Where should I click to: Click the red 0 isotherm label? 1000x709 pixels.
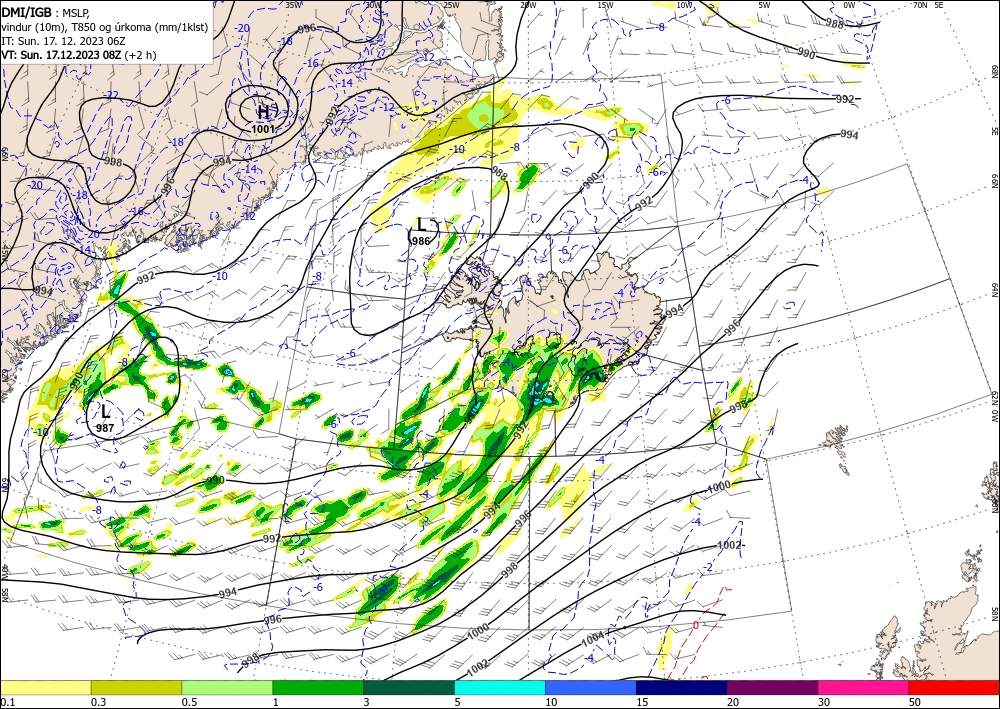click(x=696, y=625)
